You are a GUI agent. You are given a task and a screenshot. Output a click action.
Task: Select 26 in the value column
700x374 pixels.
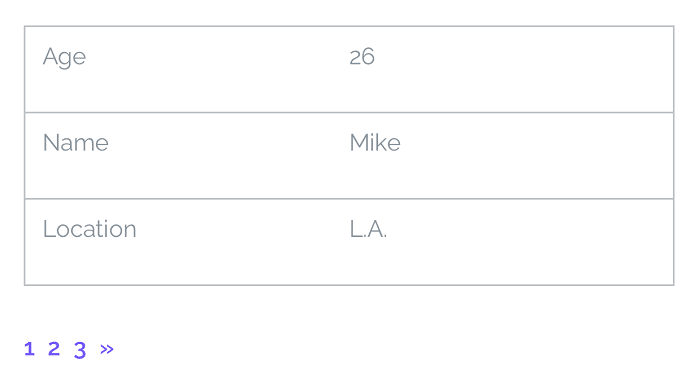point(362,57)
